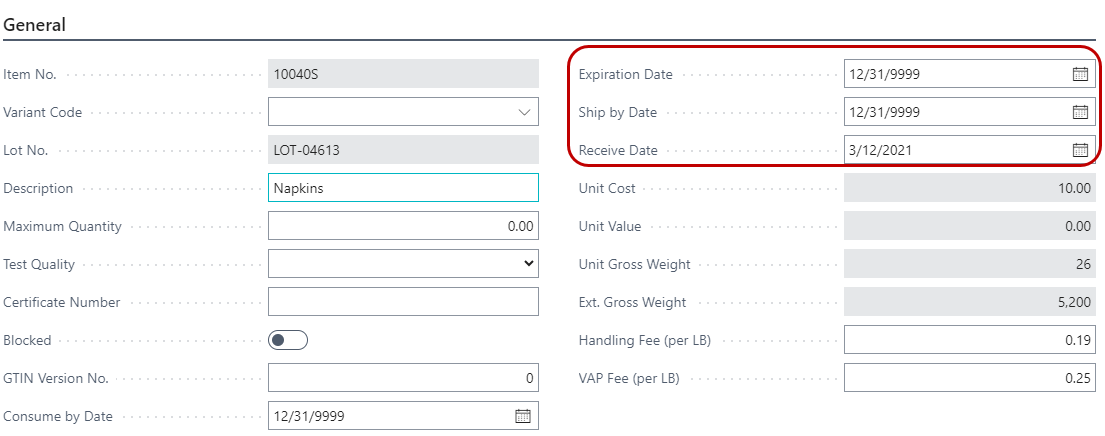
Task: Click the Maximum Quantity input field
Action: point(403,226)
